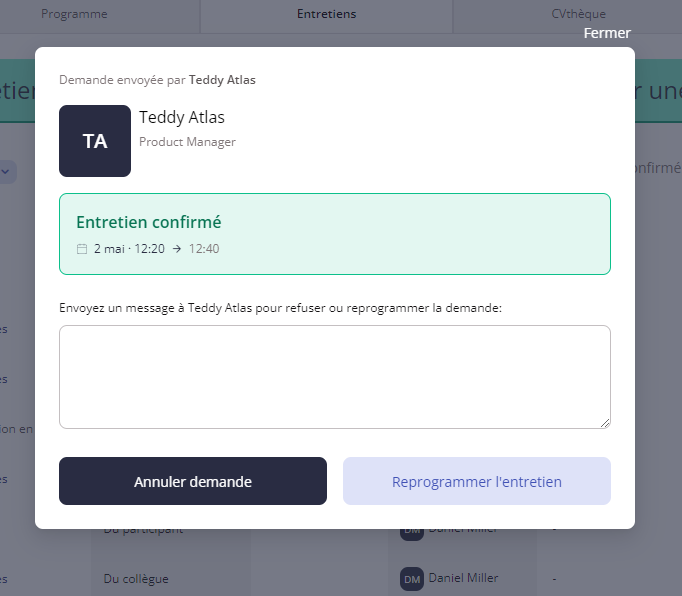Select Daniel Miller in Du collègue row
Image resolution: width=682 pixels, height=596 pixels.
(463, 578)
